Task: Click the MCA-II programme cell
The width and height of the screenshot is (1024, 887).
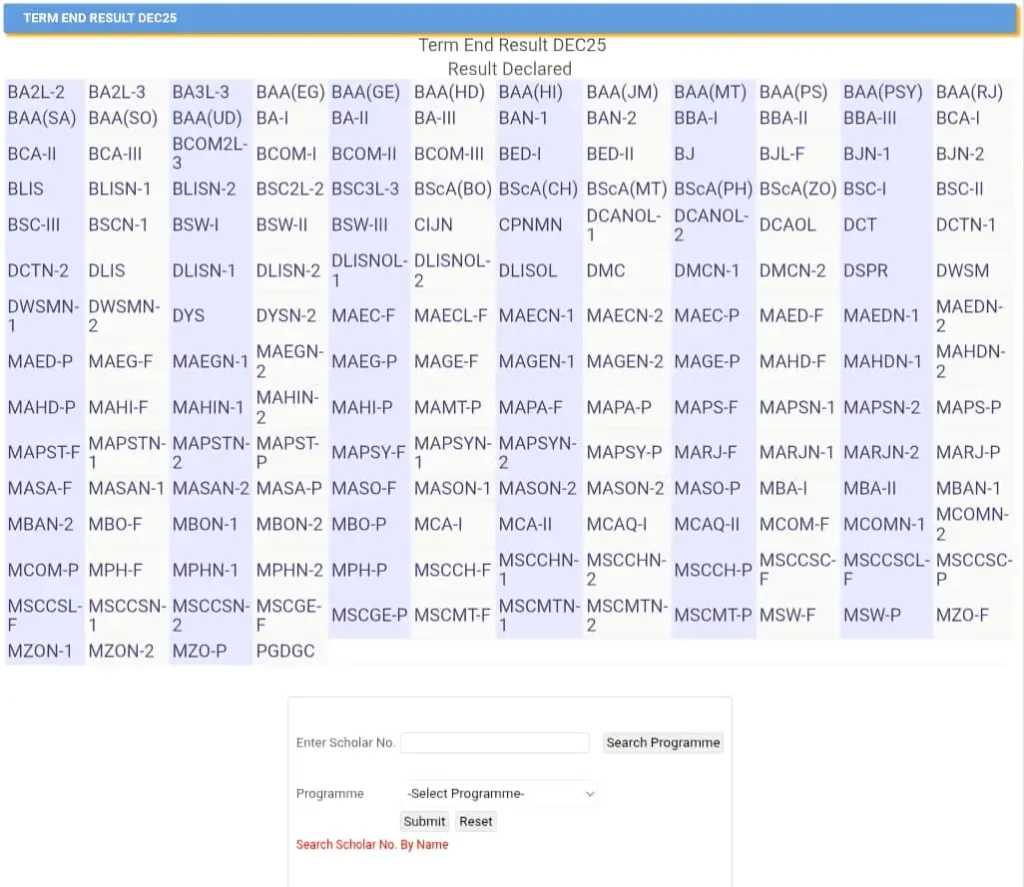Action: (525, 524)
